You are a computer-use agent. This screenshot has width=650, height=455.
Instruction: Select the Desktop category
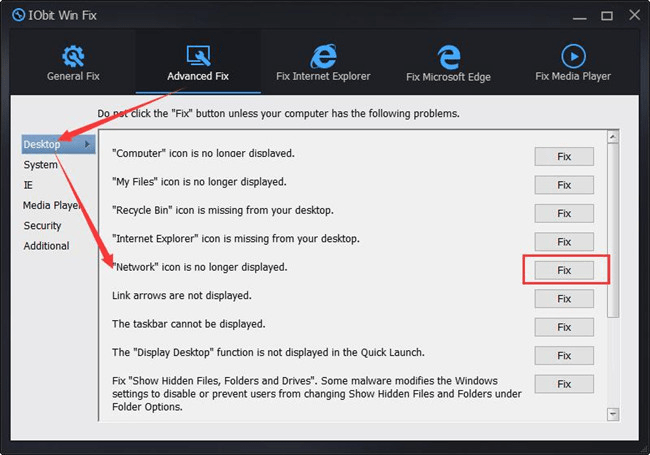coord(58,144)
